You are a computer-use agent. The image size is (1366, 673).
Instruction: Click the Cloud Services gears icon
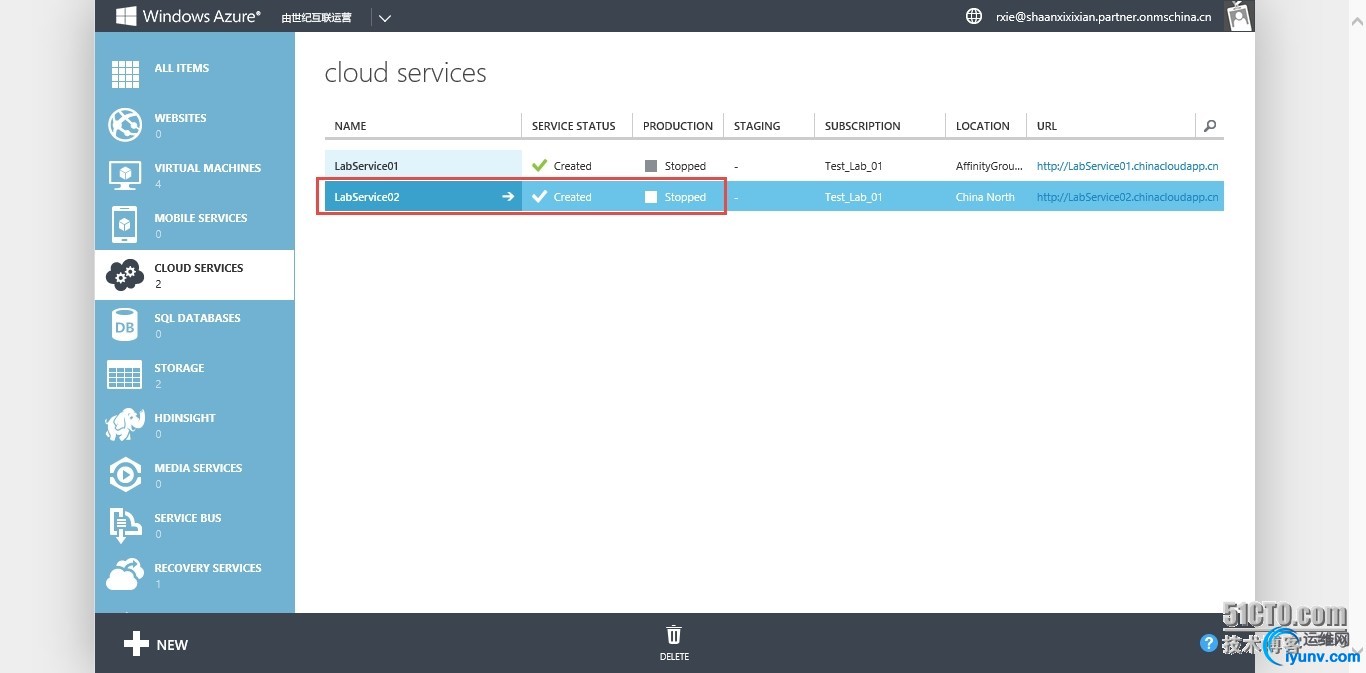(125, 274)
